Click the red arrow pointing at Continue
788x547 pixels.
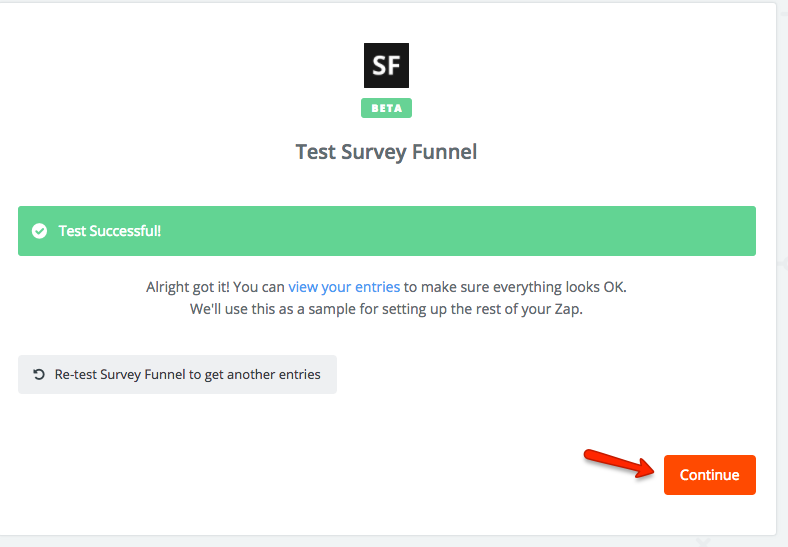[x=613, y=464]
